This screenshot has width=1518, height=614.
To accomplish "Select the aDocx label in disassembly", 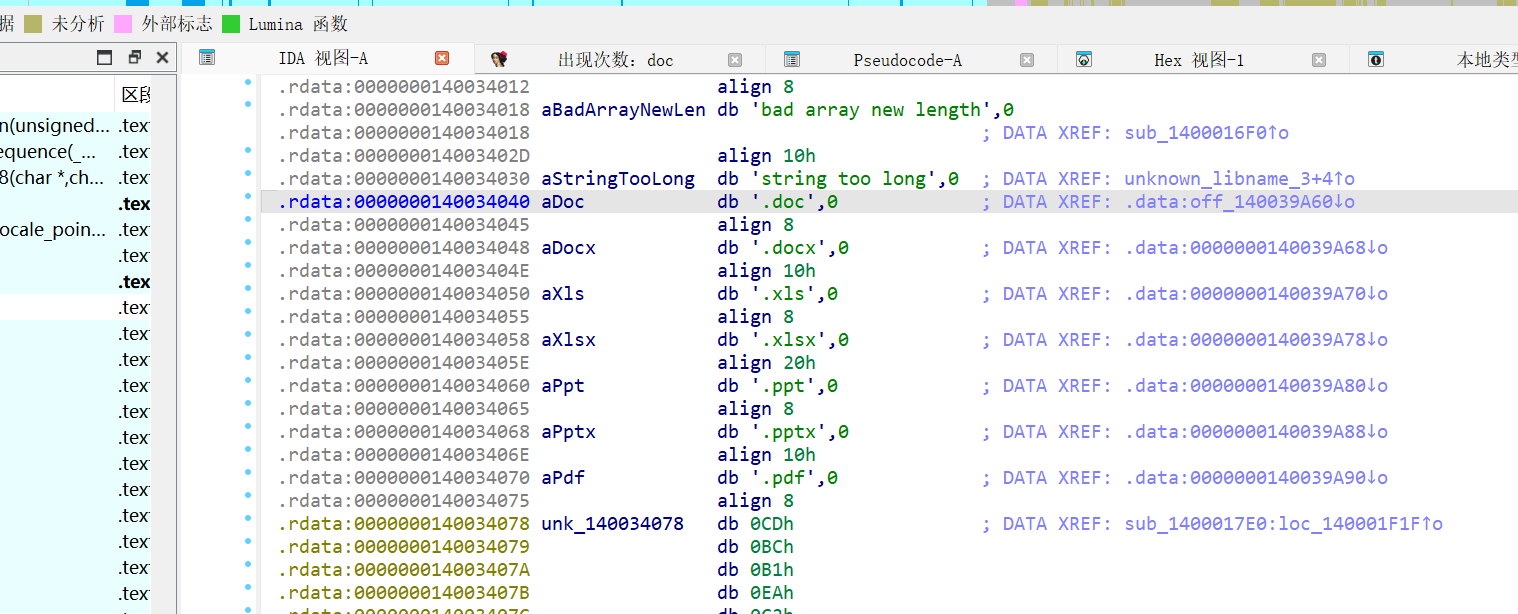I will [568, 248].
